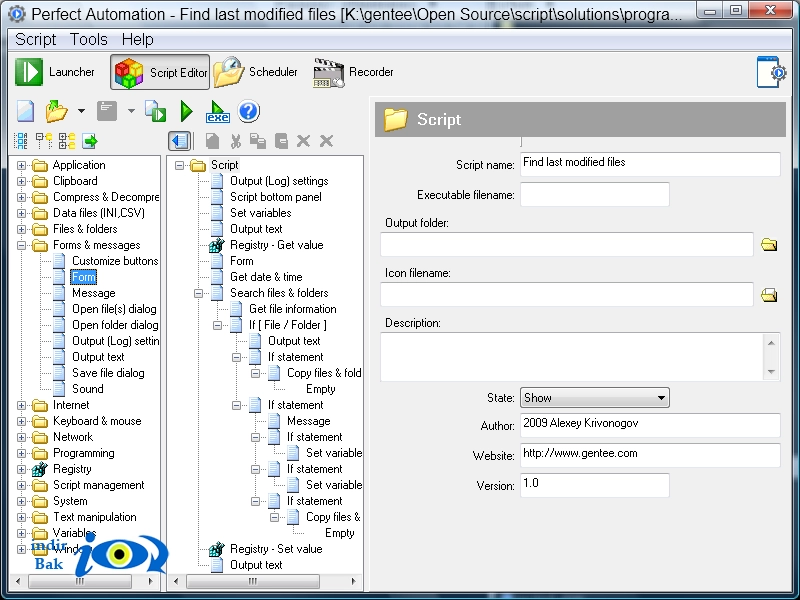Image resolution: width=800 pixels, height=600 pixels.
Task: Click the scissors cut icon
Action: pyautogui.click(x=235, y=141)
